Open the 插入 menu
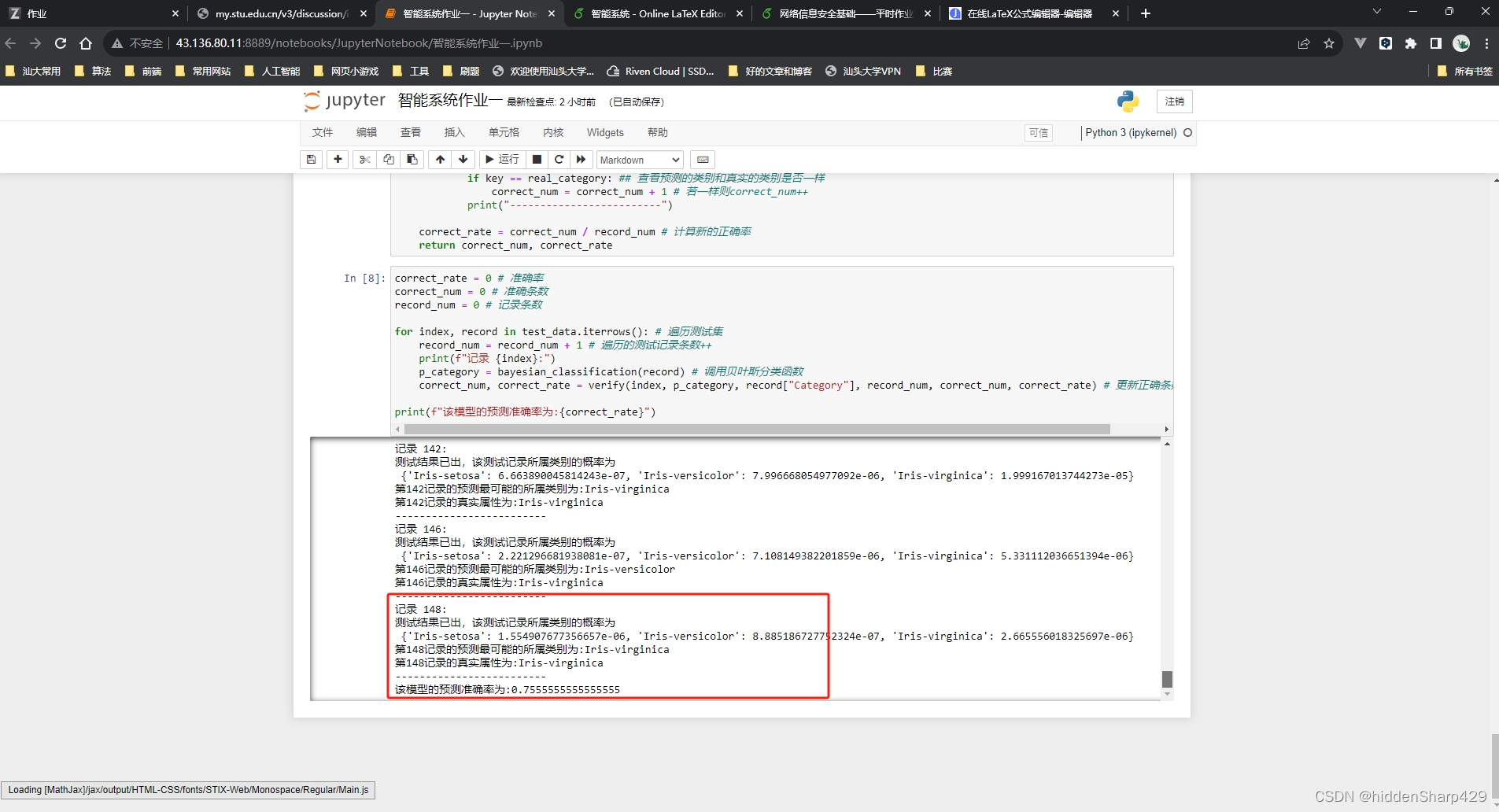Image resolution: width=1499 pixels, height=812 pixels. tap(455, 132)
